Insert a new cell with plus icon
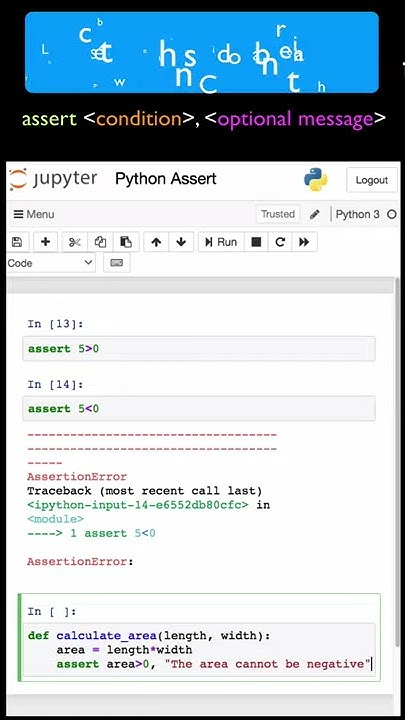Image resolution: width=405 pixels, height=720 pixels. [45, 242]
